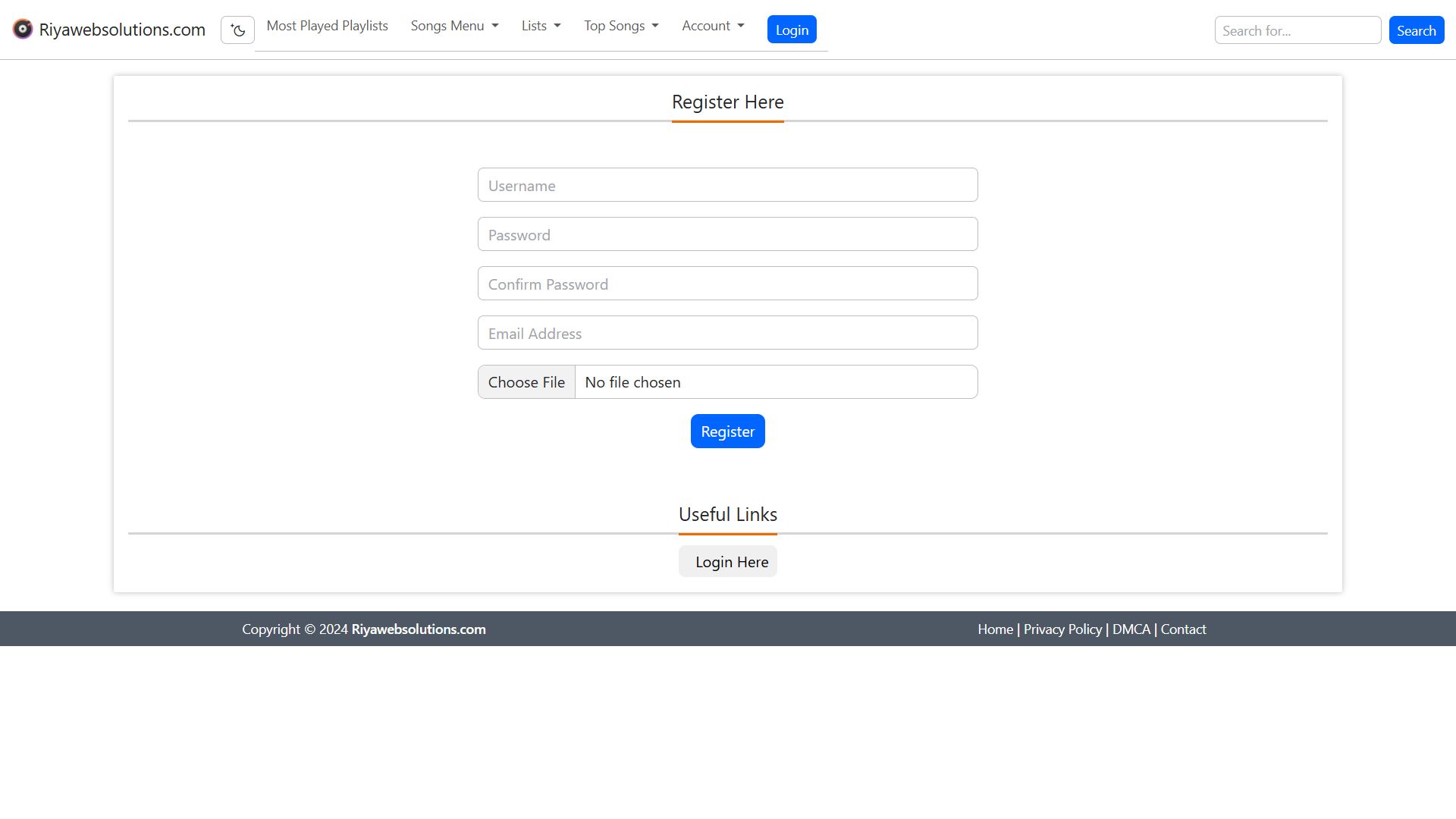Click the blue Search button
Screen dimensions: 1456x819
click(x=1416, y=30)
